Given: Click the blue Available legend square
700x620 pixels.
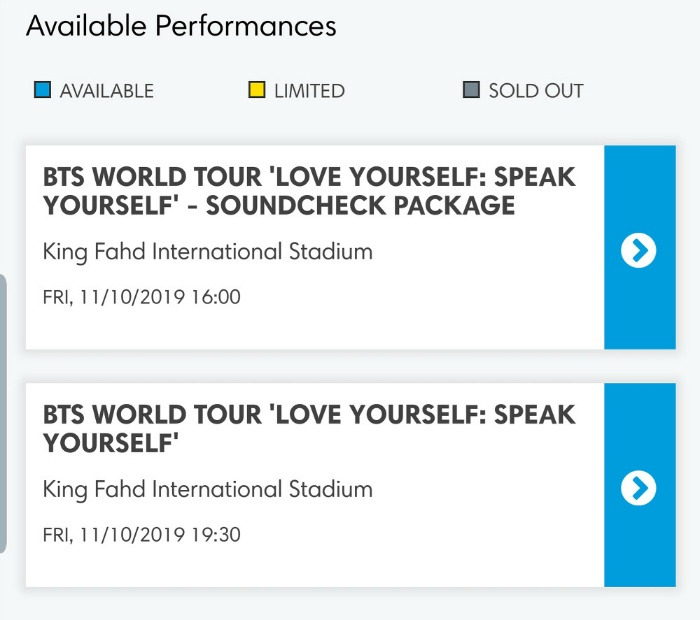Looking at the screenshot, I should [x=42, y=89].
